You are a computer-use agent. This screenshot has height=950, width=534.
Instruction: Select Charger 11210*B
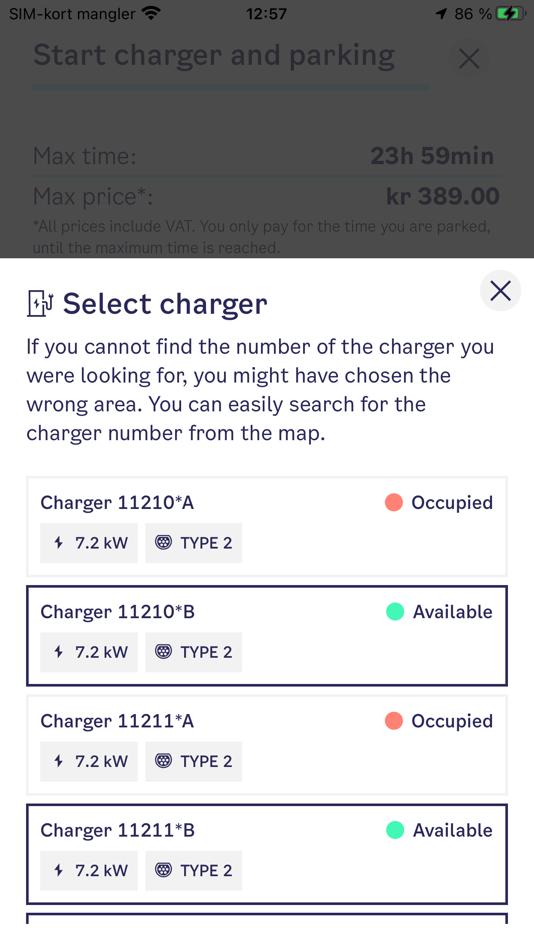point(267,636)
